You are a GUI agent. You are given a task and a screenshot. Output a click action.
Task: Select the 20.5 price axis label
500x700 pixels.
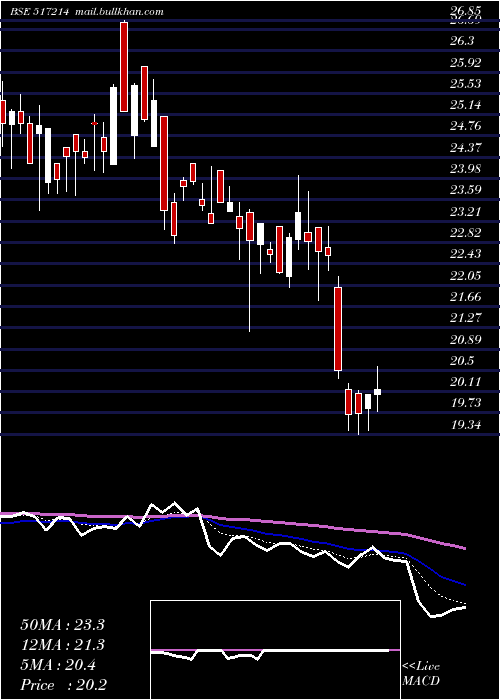(462, 360)
